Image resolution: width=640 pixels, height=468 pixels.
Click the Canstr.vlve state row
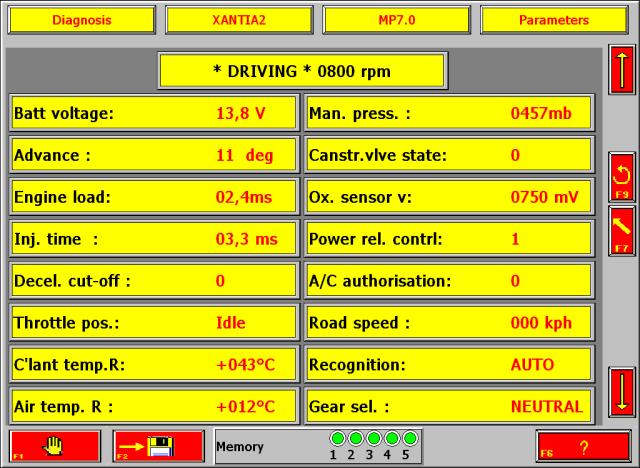449,155
